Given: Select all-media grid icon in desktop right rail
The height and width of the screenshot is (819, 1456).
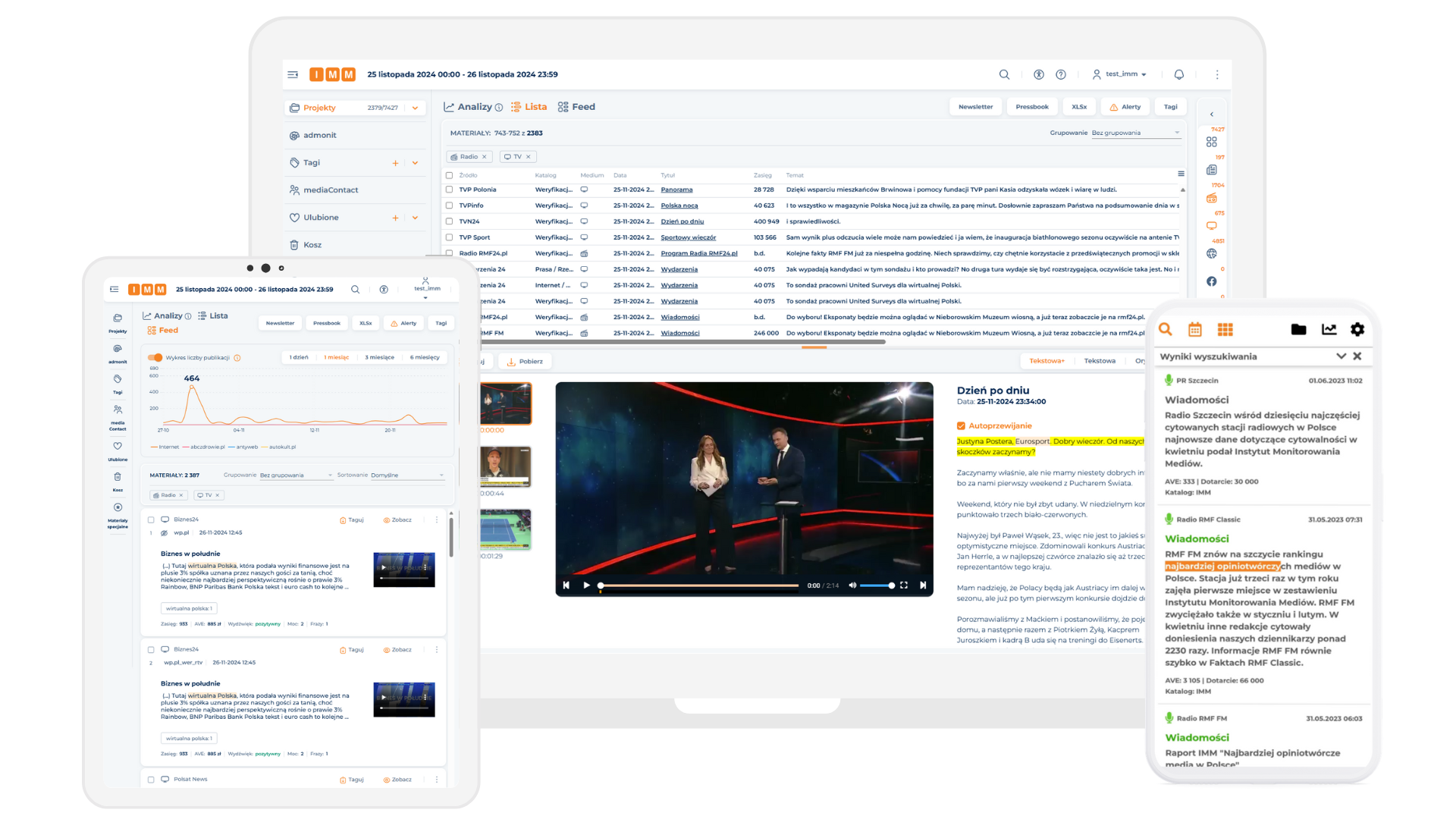Looking at the screenshot, I should pos(1211,142).
